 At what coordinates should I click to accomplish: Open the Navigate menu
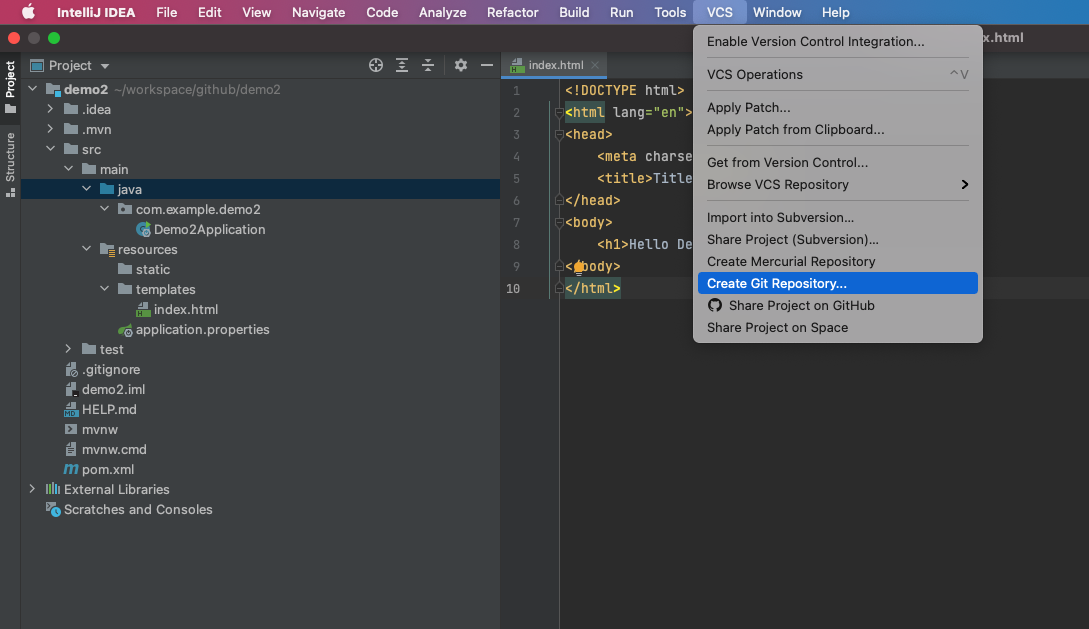click(318, 12)
